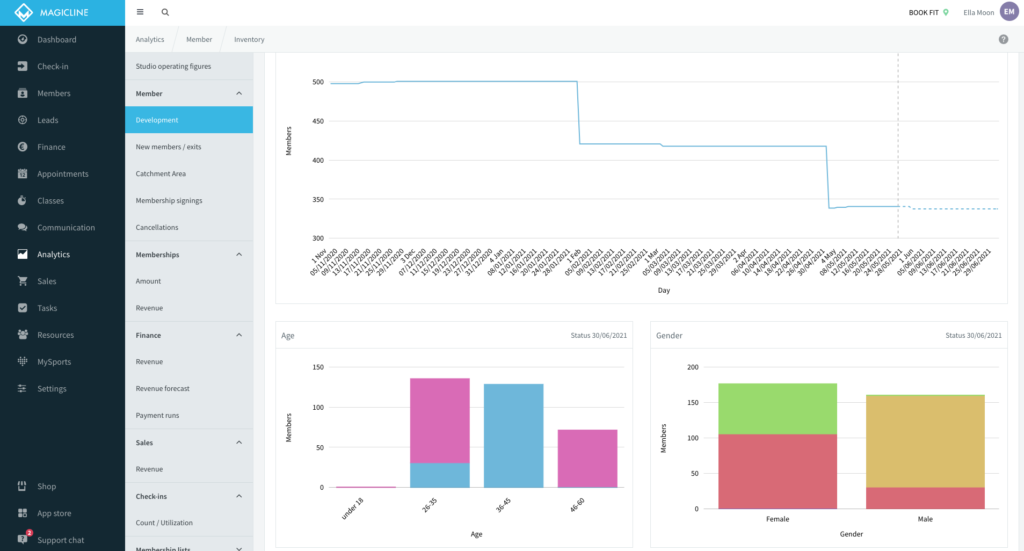The image size is (1024, 551).
Task: Click the Analytics breadcrumb link
Action: pyautogui.click(x=150, y=40)
